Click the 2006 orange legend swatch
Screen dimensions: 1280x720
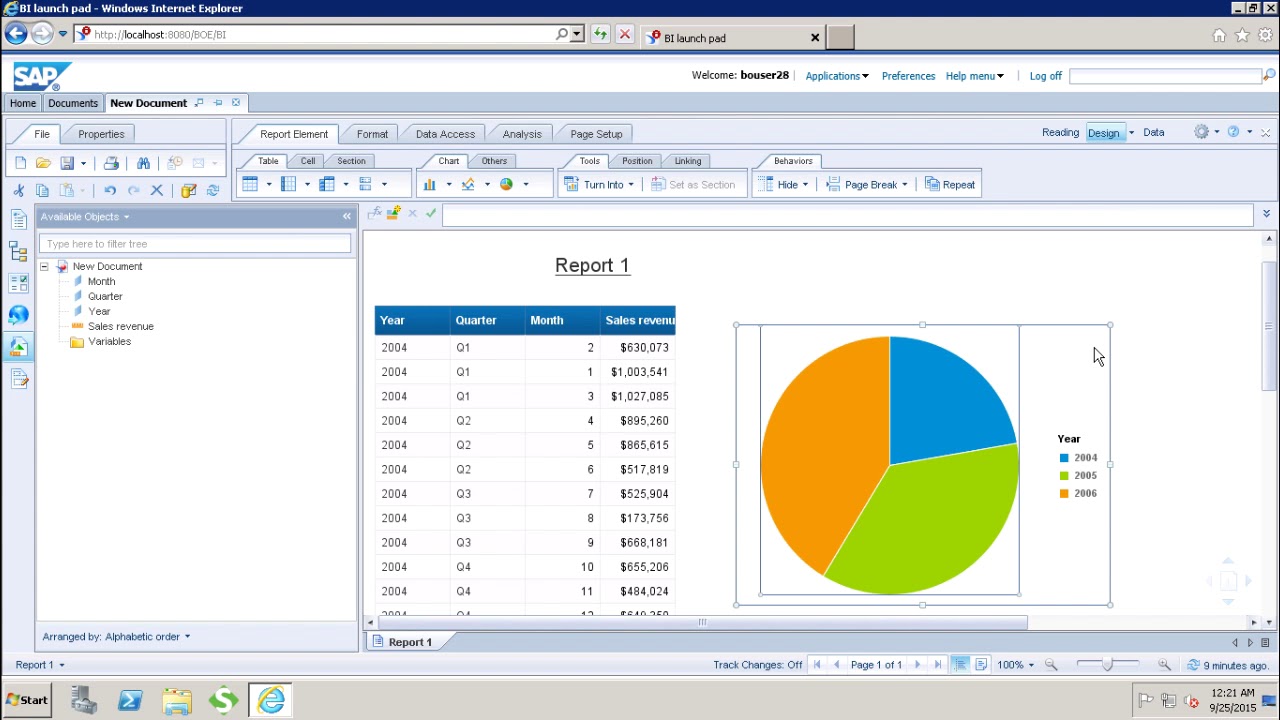click(1064, 494)
